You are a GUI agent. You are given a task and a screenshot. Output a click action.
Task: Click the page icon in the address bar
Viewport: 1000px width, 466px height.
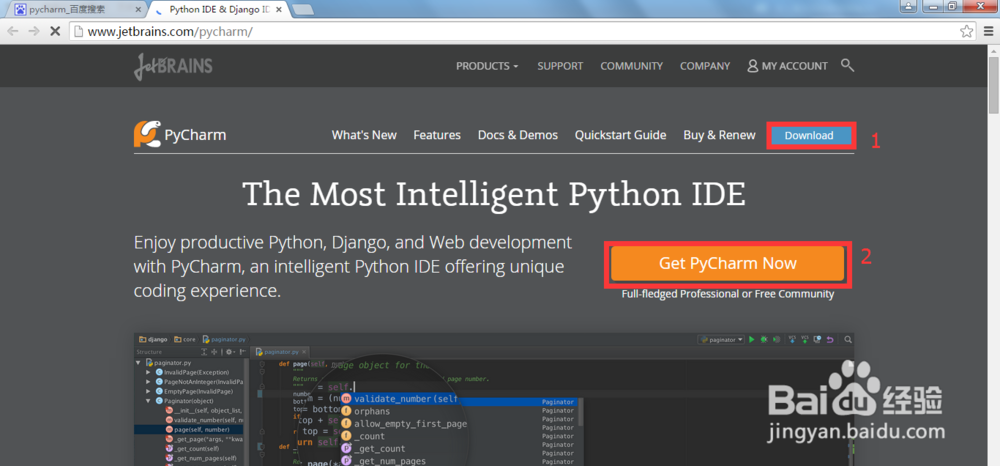[x=77, y=31]
